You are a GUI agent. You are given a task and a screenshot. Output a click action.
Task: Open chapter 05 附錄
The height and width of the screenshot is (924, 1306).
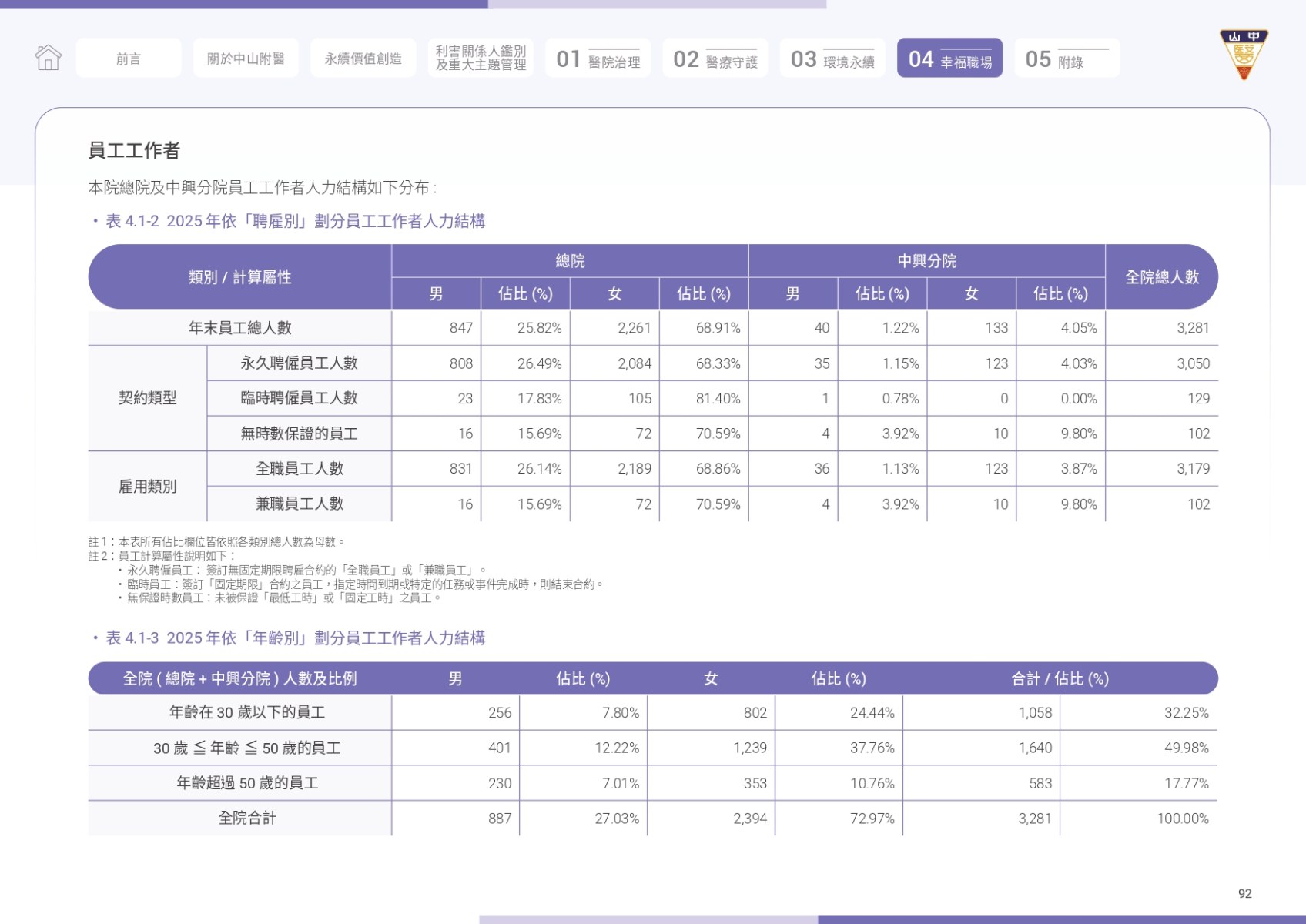coord(1067,58)
